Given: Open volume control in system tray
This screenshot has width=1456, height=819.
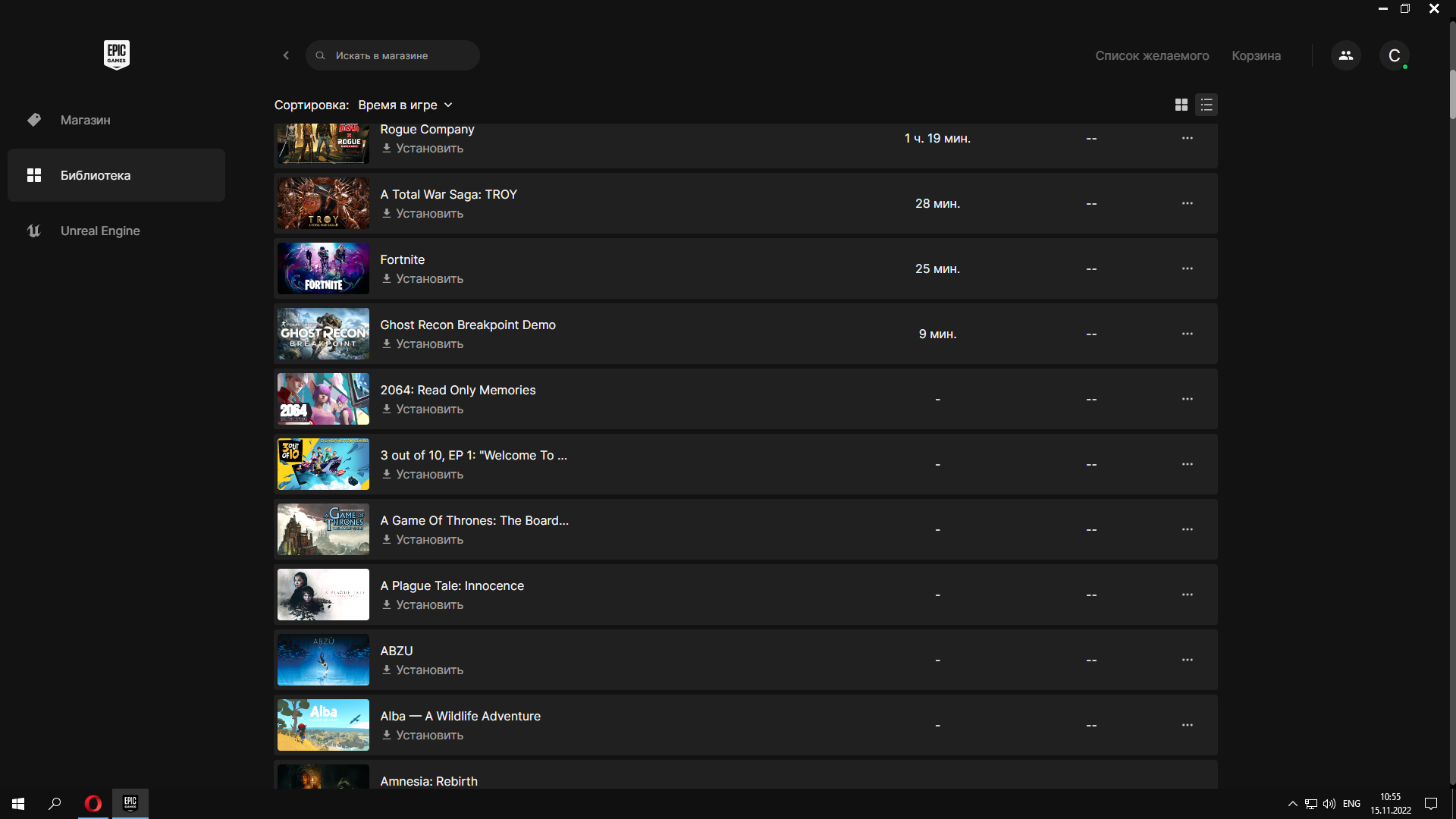Looking at the screenshot, I should 1329,804.
